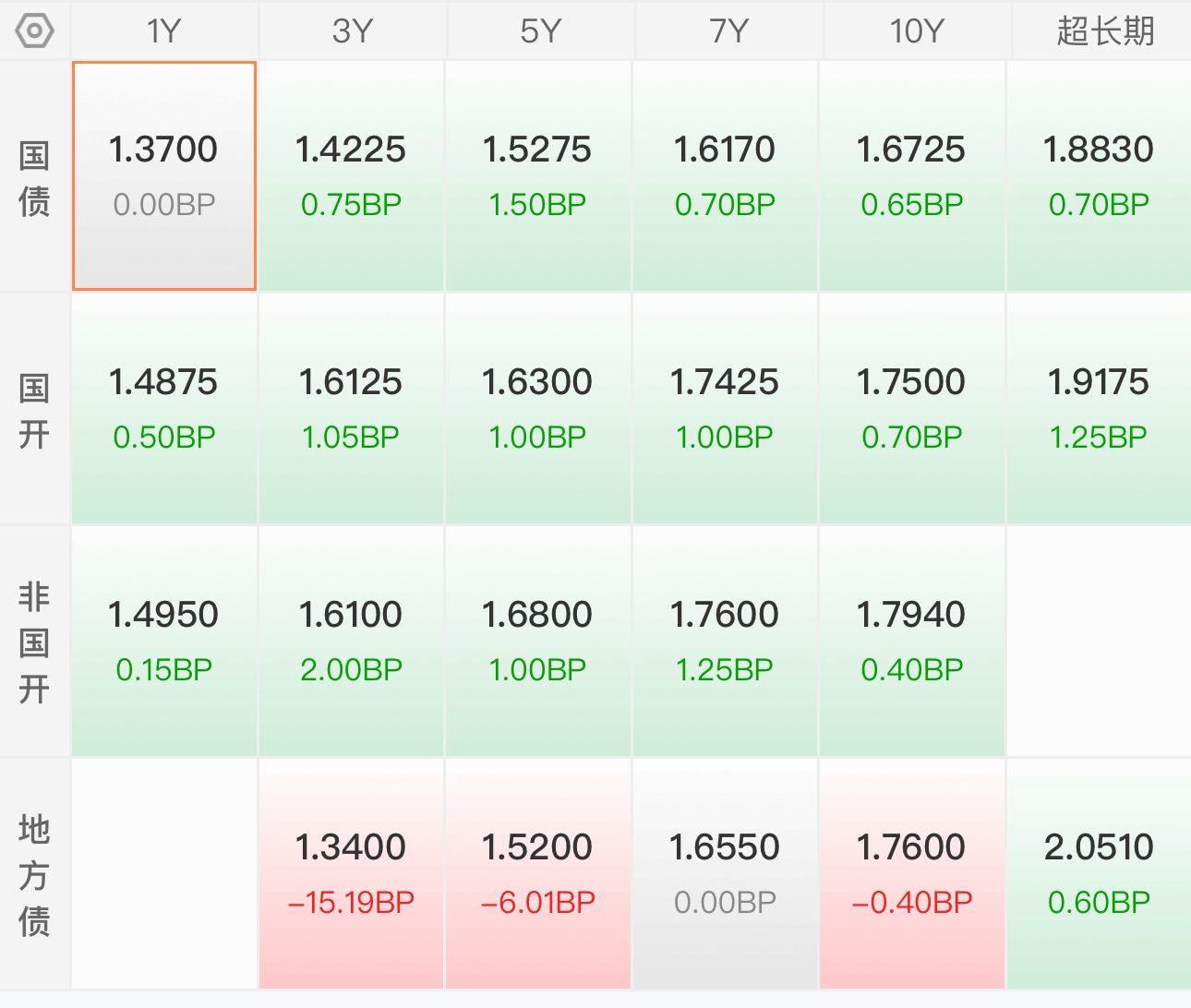Click the 国开 10Y cell 1.7500
The height and width of the screenshot is (1008, 1191).
point(911,409)
